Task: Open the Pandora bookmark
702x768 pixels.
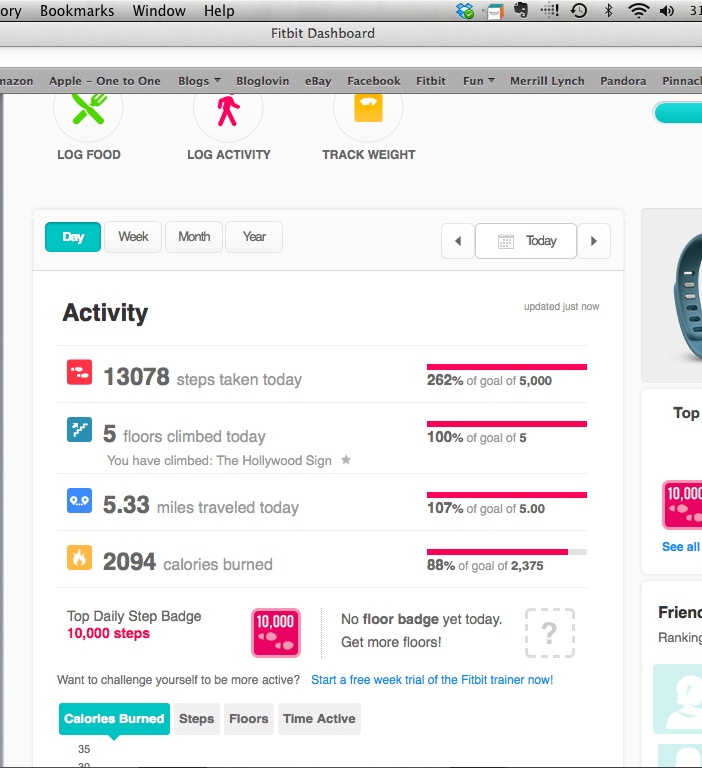Action: 623,81
